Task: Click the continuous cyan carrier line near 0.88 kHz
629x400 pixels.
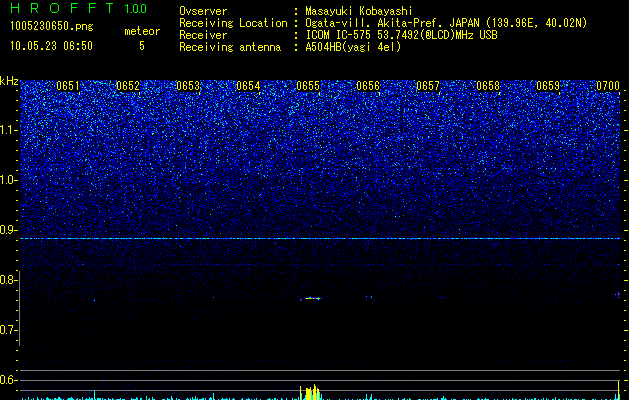Action: (320, 239)
